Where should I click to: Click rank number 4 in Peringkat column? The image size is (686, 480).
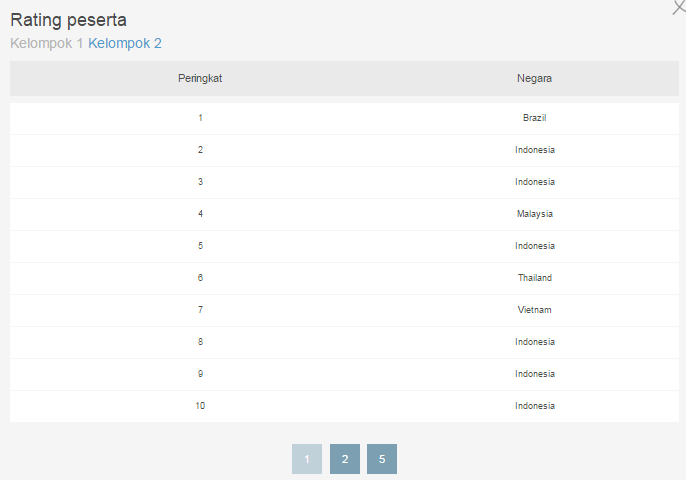pyautogui.click(x=200, y=214)
